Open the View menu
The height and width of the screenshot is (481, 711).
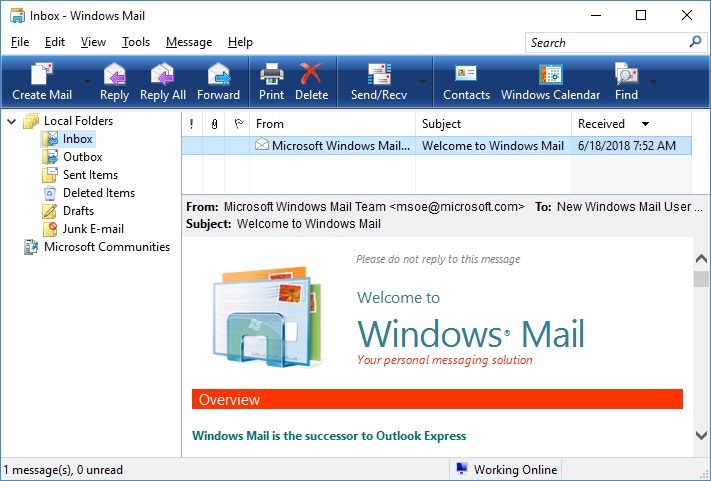(93, 42)
